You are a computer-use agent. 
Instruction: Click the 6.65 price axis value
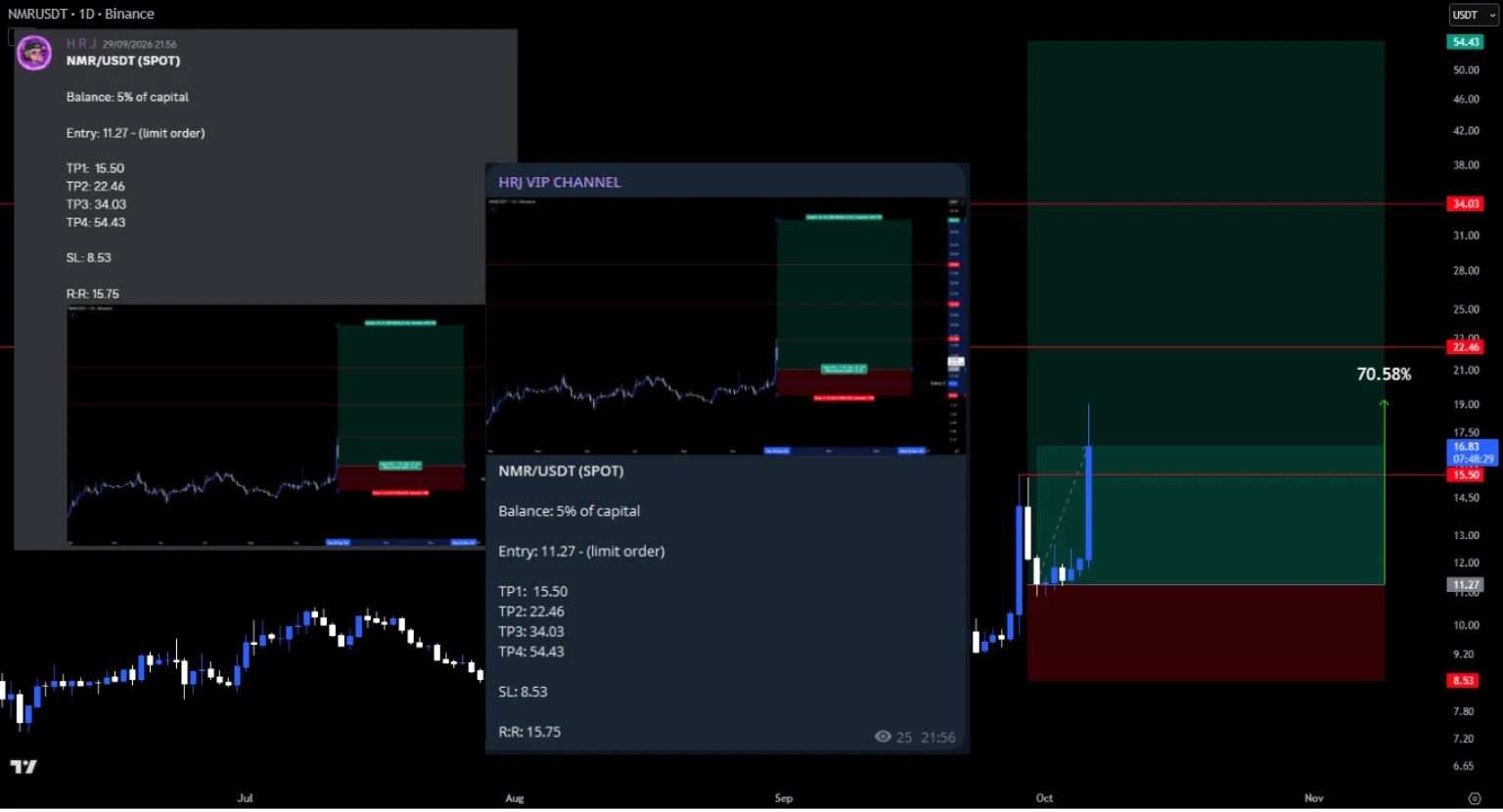[1463, 766]
